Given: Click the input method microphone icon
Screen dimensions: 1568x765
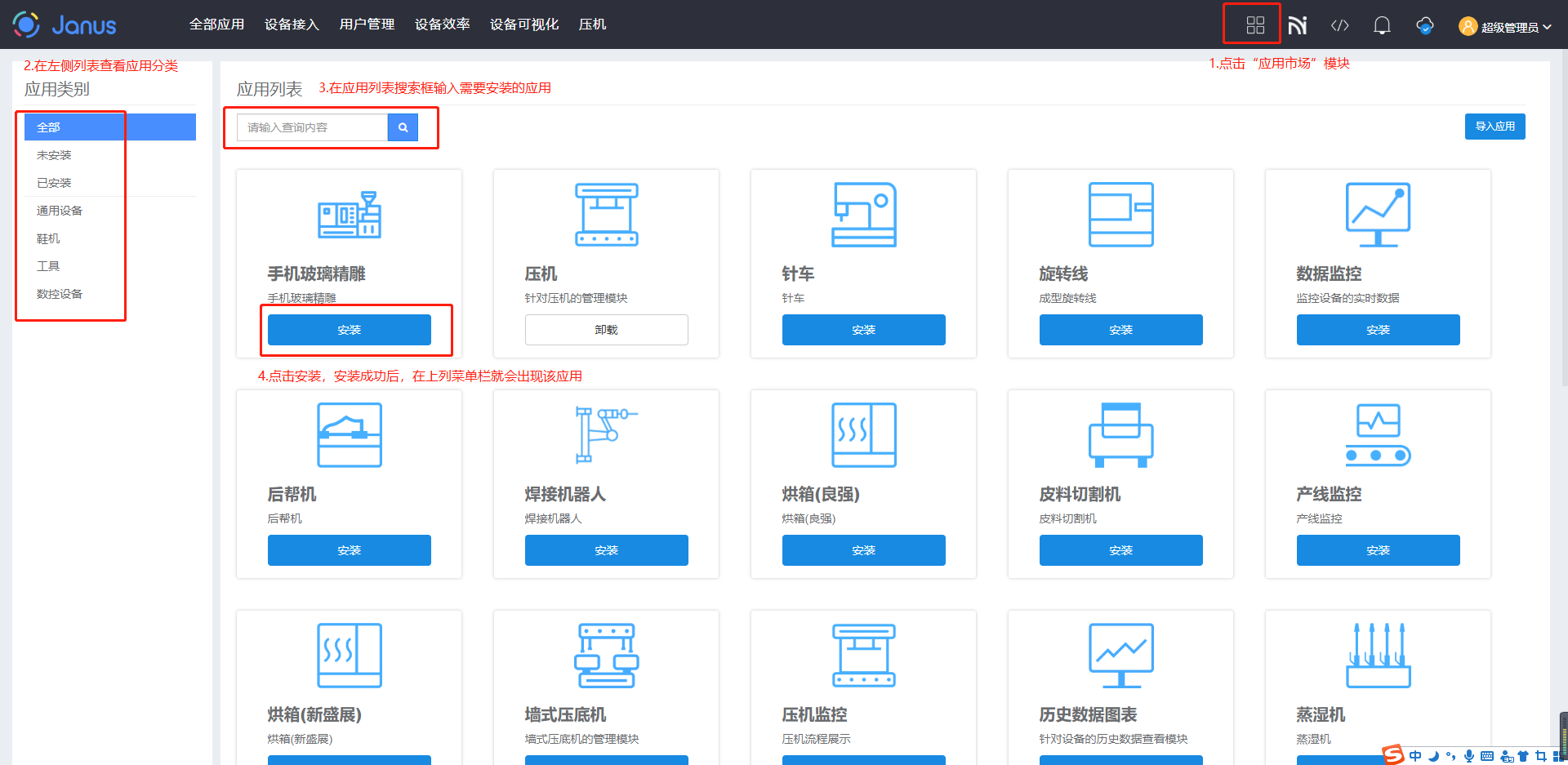Looking at the screenshot, I should coord(1468,756).
